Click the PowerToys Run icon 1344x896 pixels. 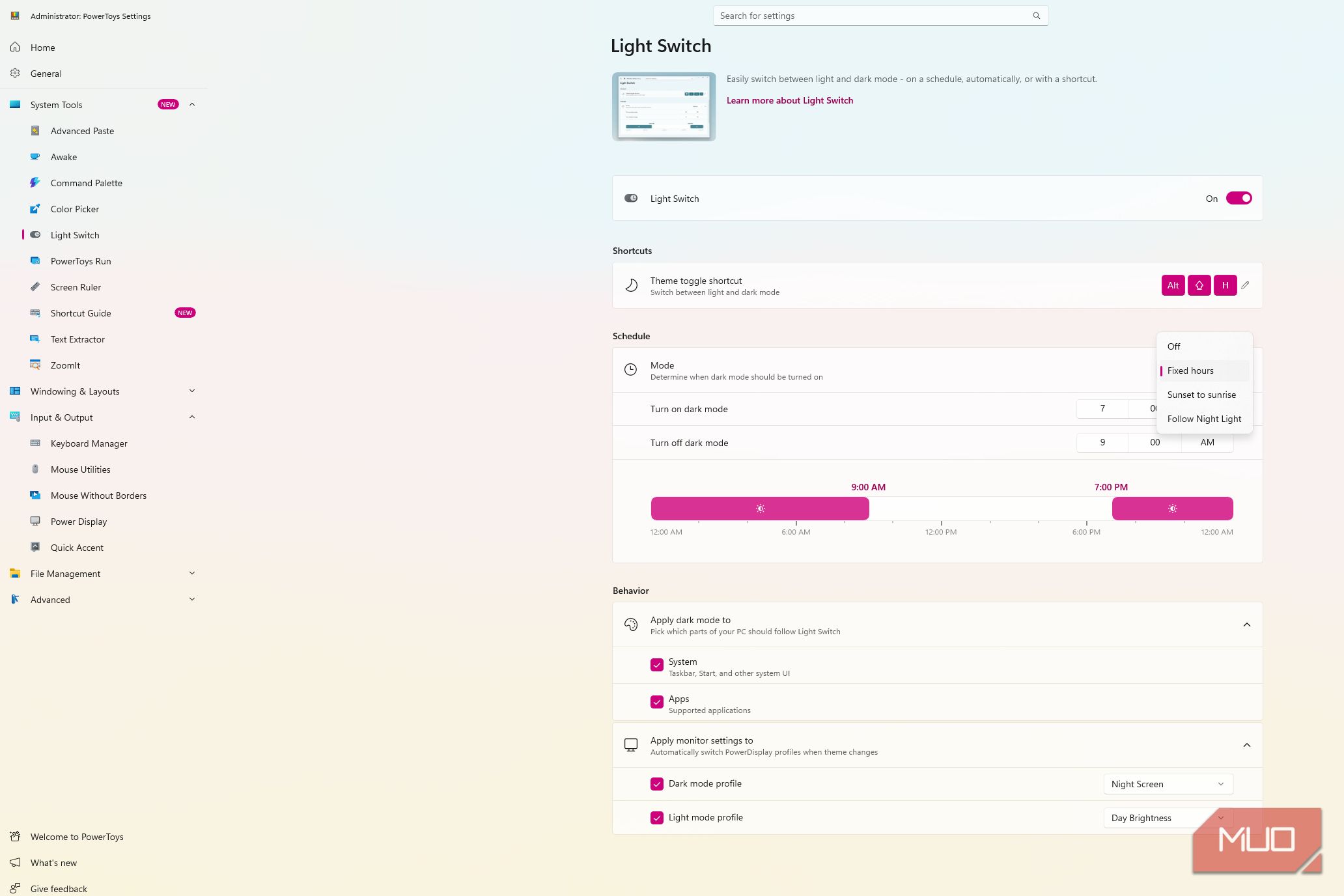tap(35, 261)
